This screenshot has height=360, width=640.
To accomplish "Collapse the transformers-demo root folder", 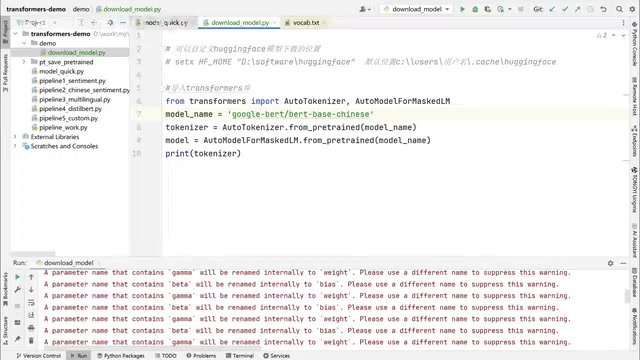I will 16,33.
